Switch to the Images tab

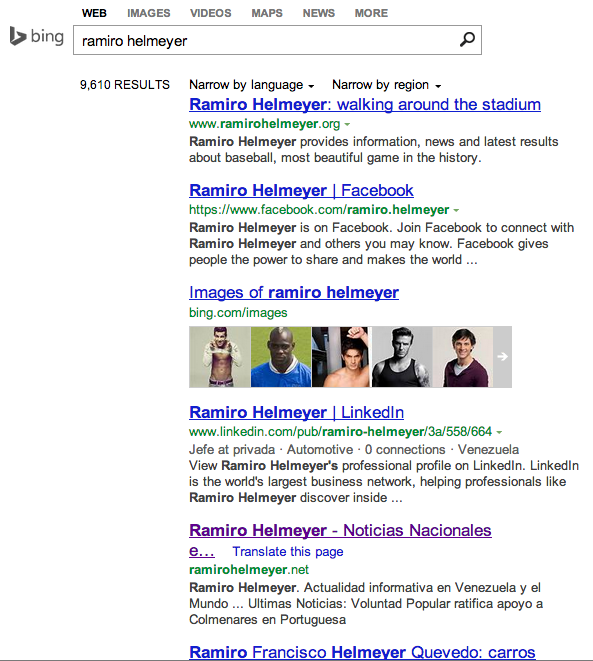(149, 13)
